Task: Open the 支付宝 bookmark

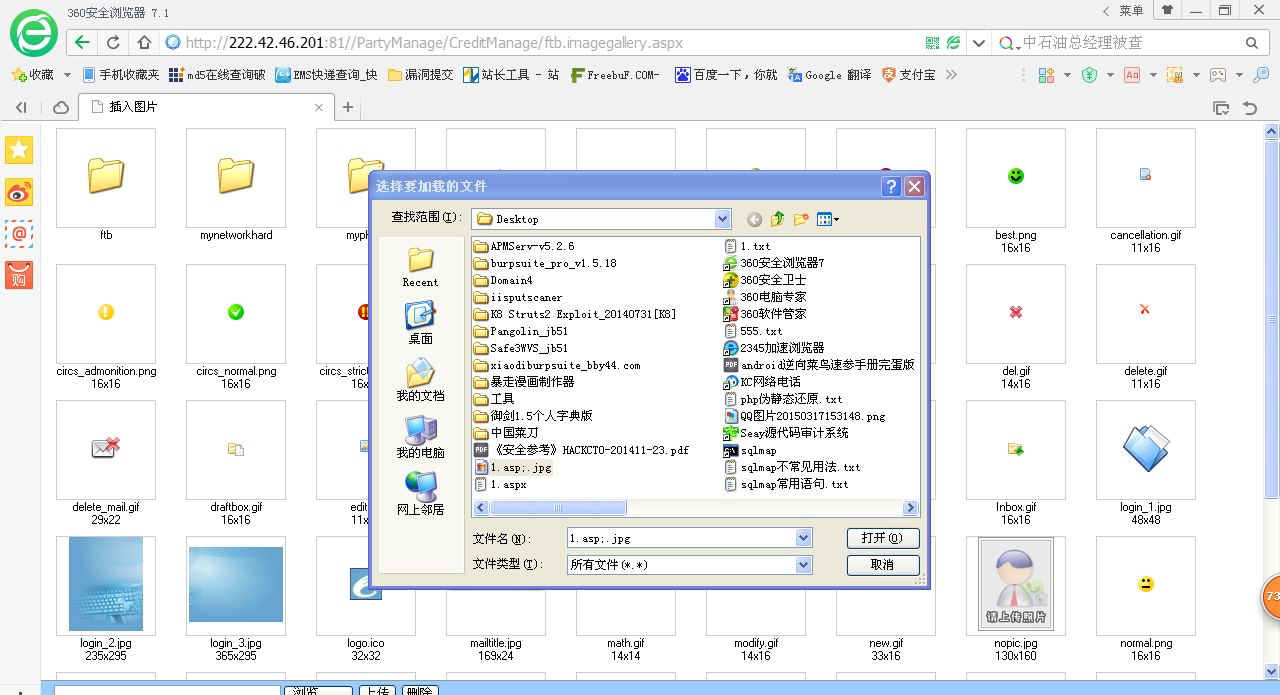Action: point(909,75)
